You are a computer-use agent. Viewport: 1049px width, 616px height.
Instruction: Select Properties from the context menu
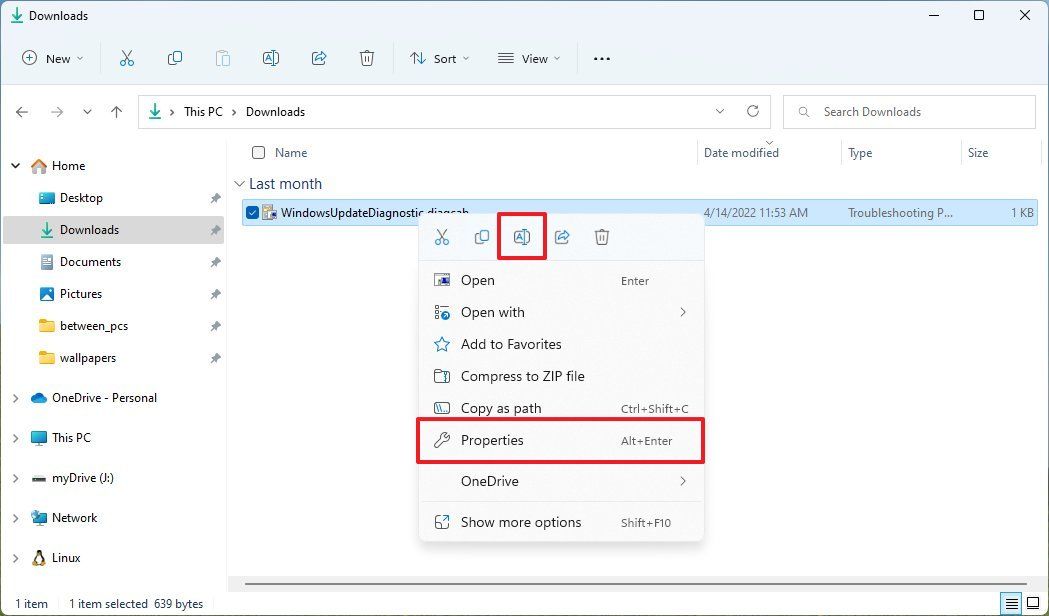point(492,440)
